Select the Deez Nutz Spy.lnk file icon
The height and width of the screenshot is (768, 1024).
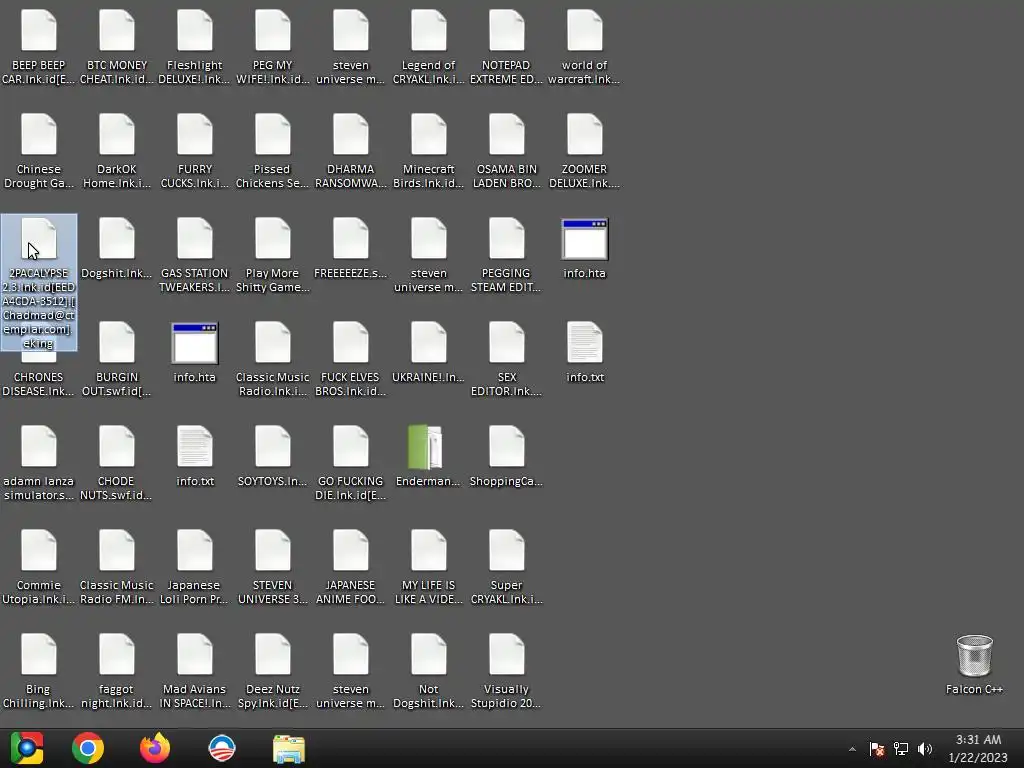point(272,654)
